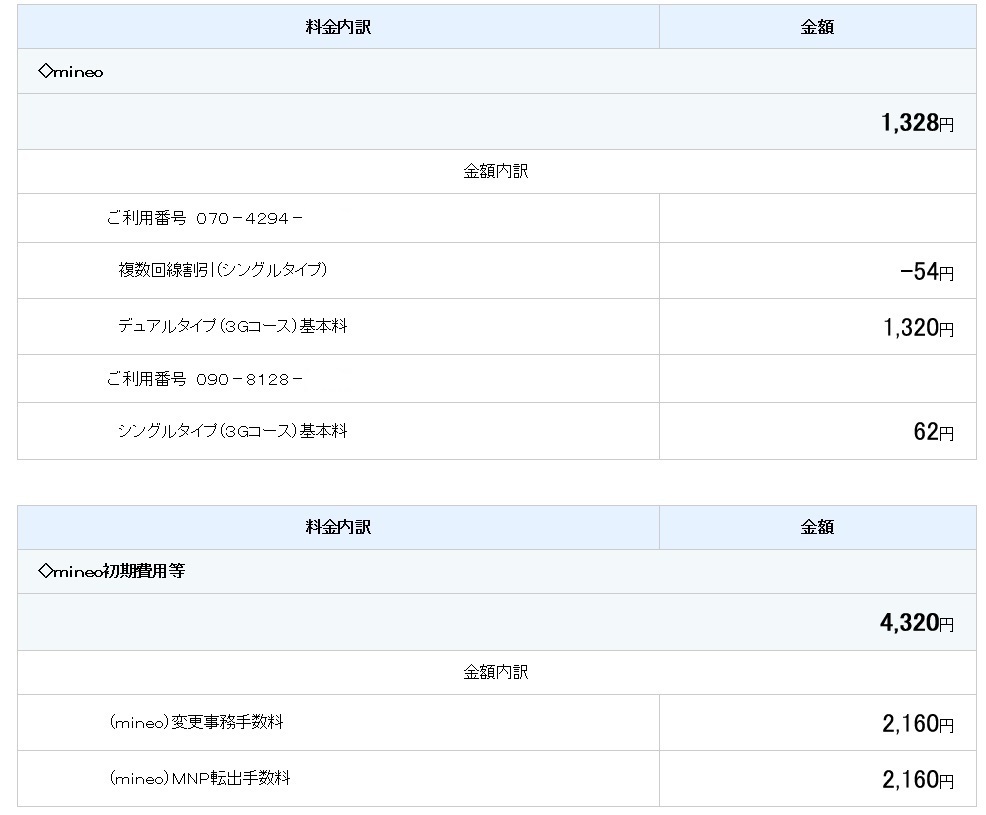This screenshot has width=986, height=815.
Task: Select the 1,320円 basic fee amount
Action: coord(918,328)
